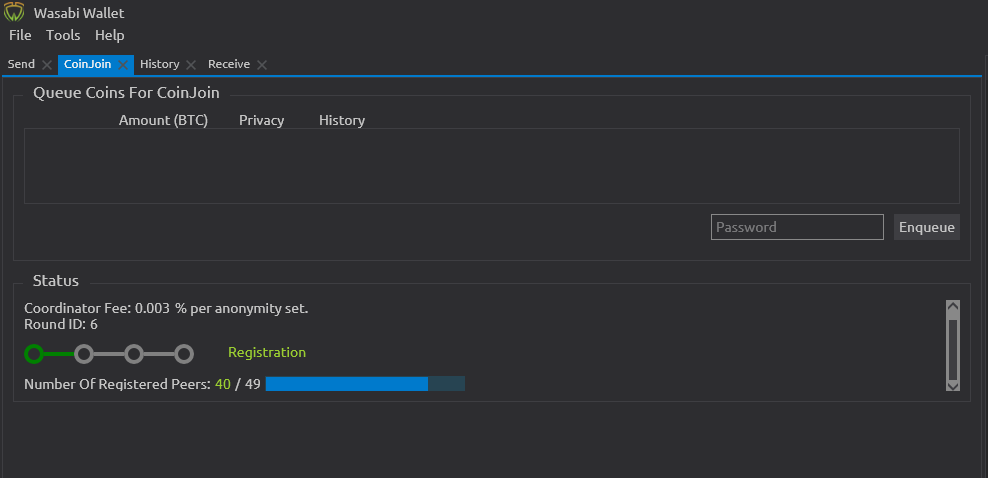Open the History tab in the tab bar

tap(159, 64)
